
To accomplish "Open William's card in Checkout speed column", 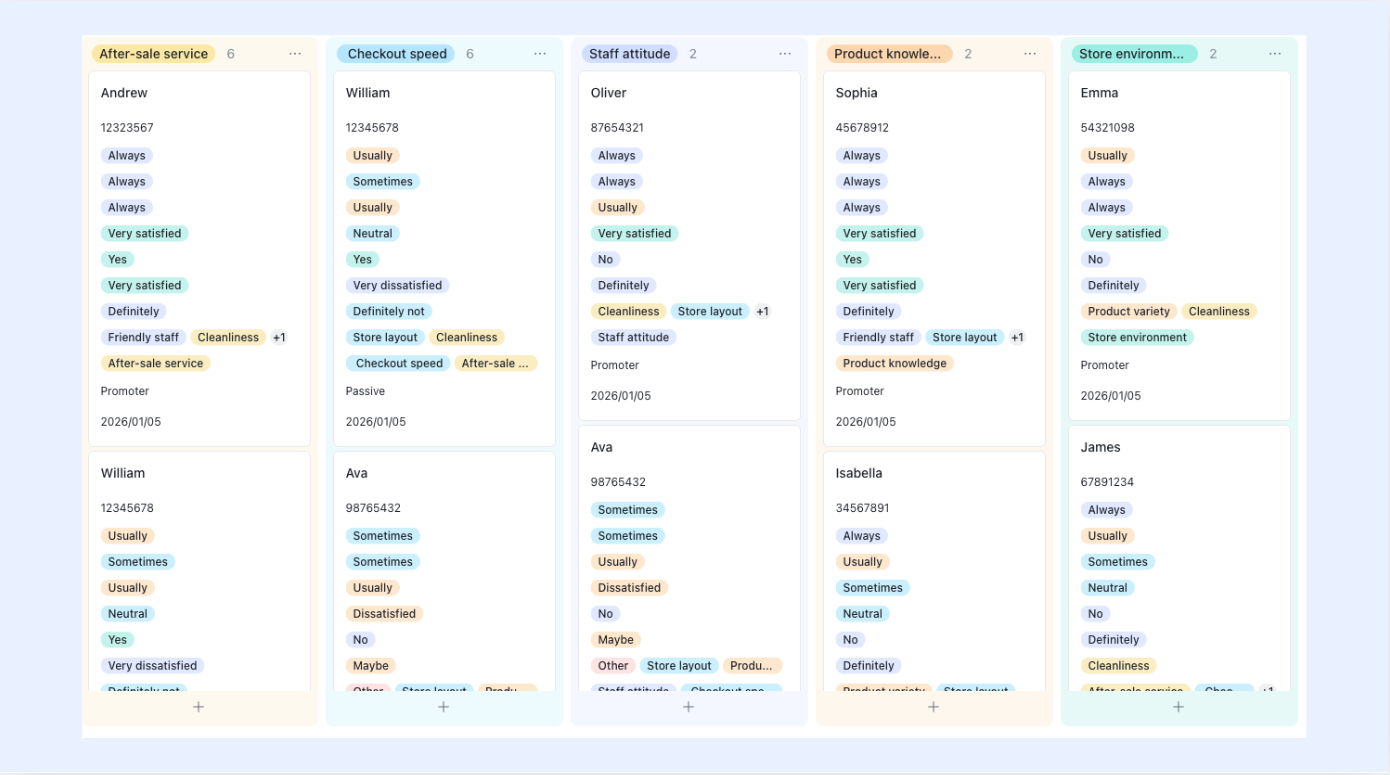I will click(444, 259).
